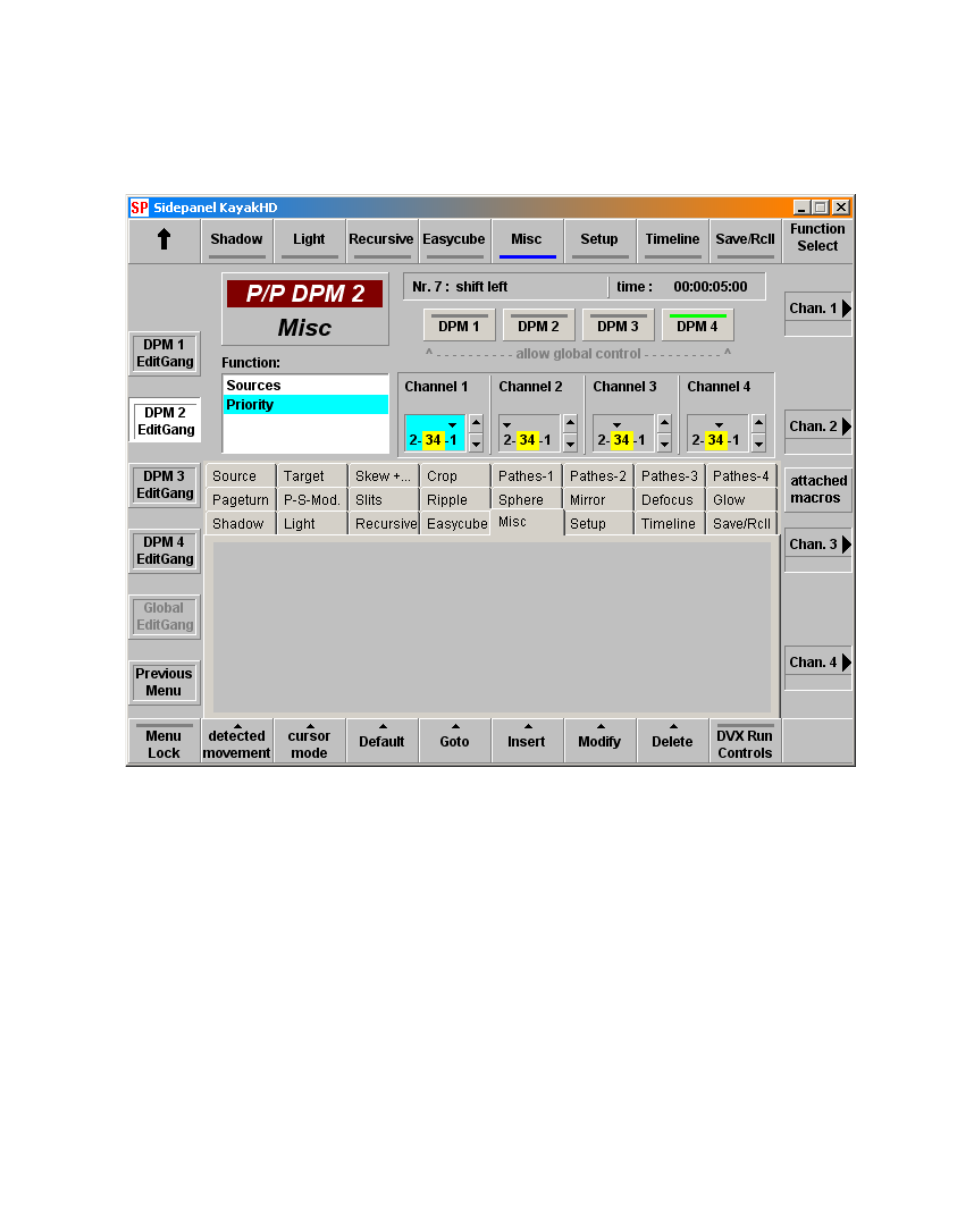Switch to the Sphere tab
Screen dimensions: 954x1227
pos(527,500)
